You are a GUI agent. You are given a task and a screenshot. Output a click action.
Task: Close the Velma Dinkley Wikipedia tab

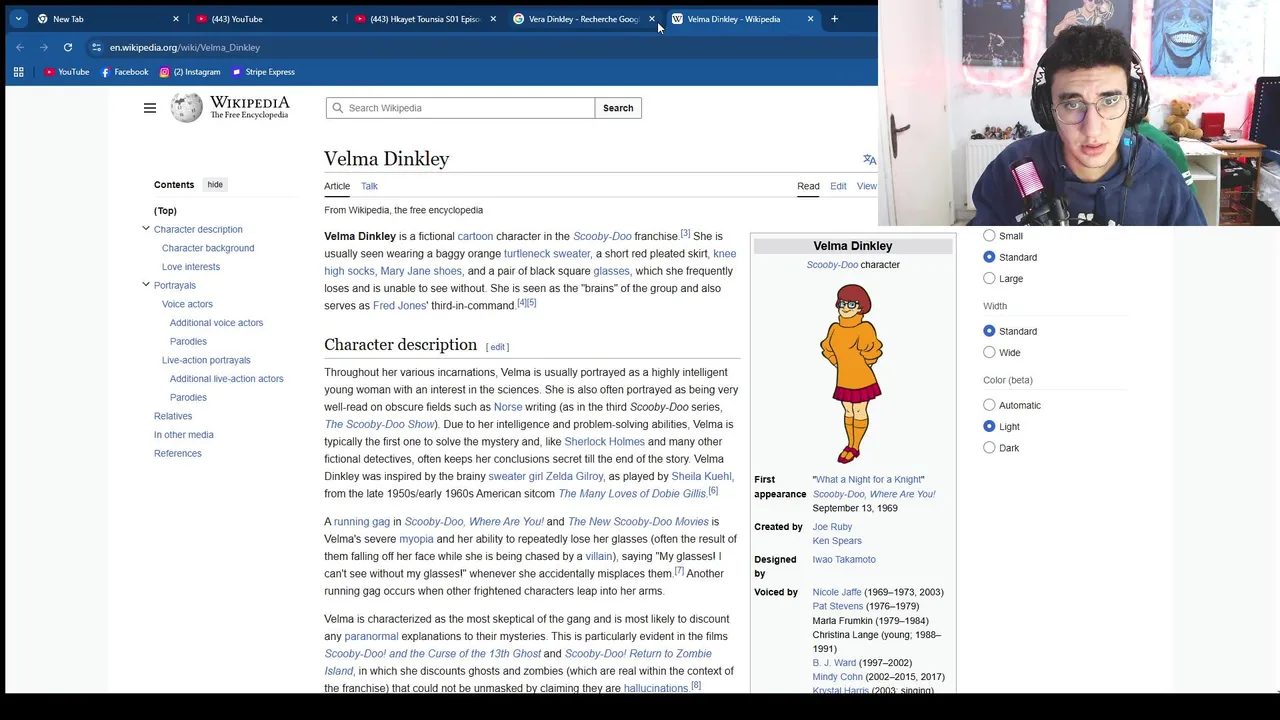pyautogui.click(x=810, y=19)
